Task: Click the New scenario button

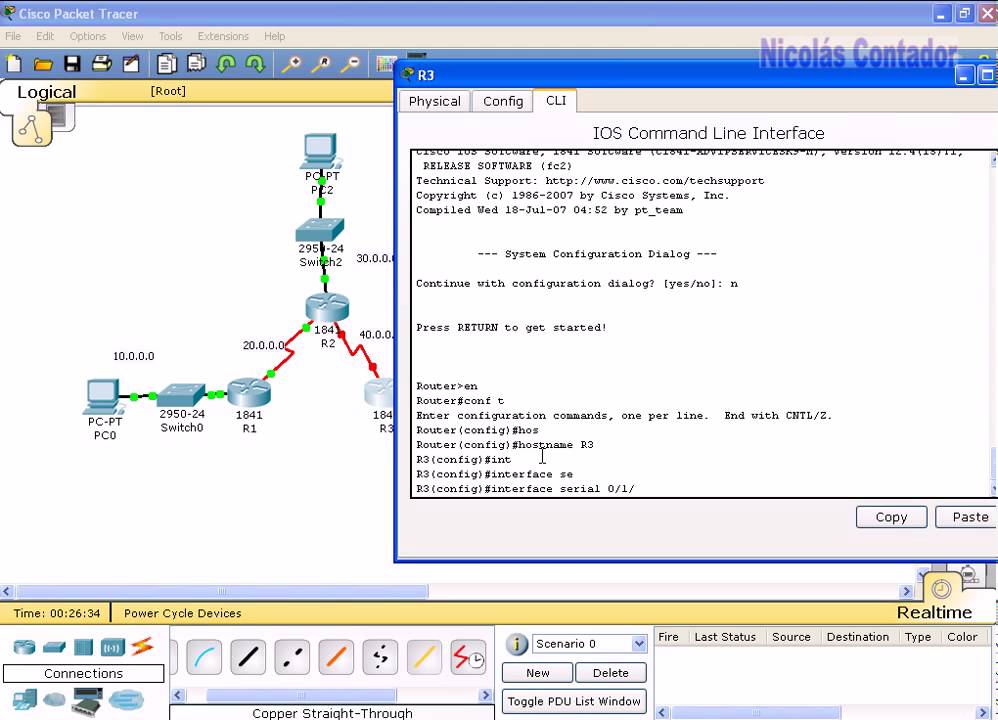Action: 538,673
